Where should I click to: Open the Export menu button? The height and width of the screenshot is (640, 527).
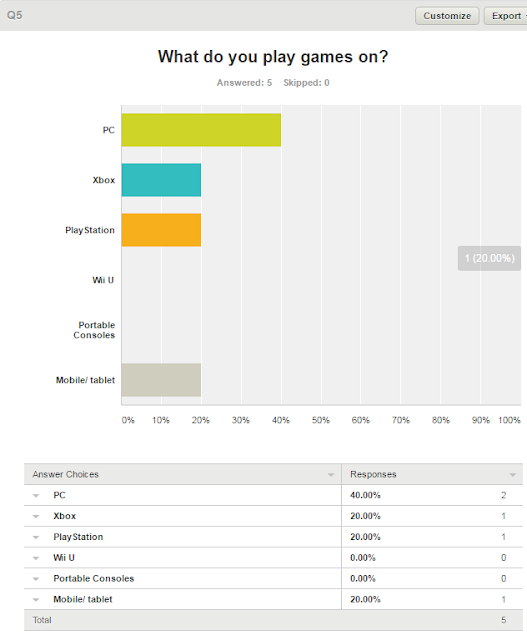coord(506,16)
